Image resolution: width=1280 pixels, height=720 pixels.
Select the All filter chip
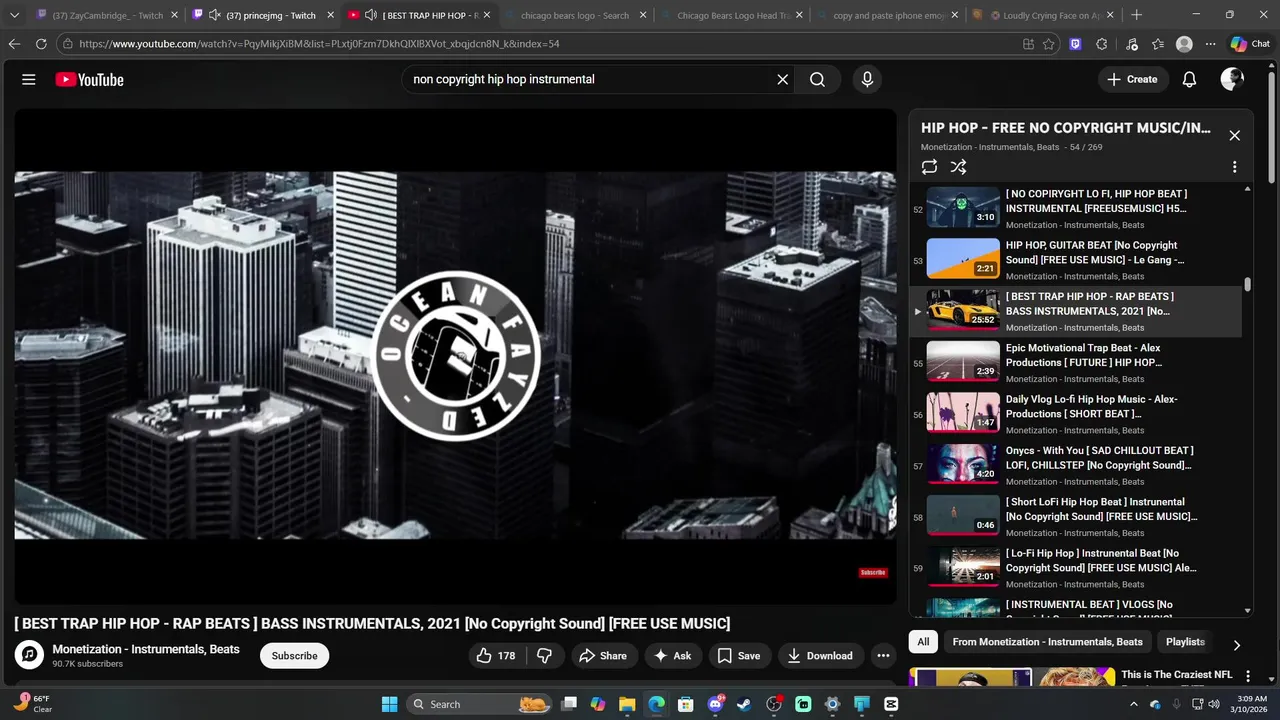click(x=923, y=642)
